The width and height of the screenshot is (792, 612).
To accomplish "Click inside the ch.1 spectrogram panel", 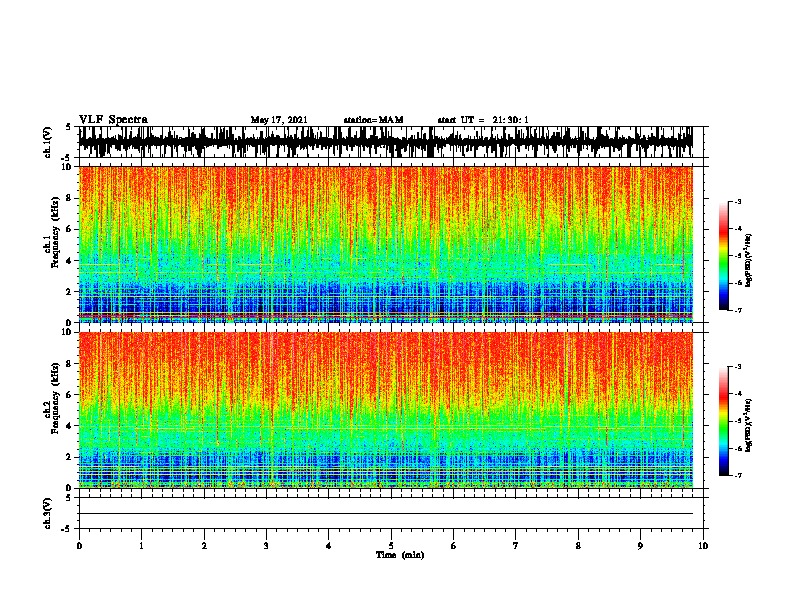I will pos(391,244).
